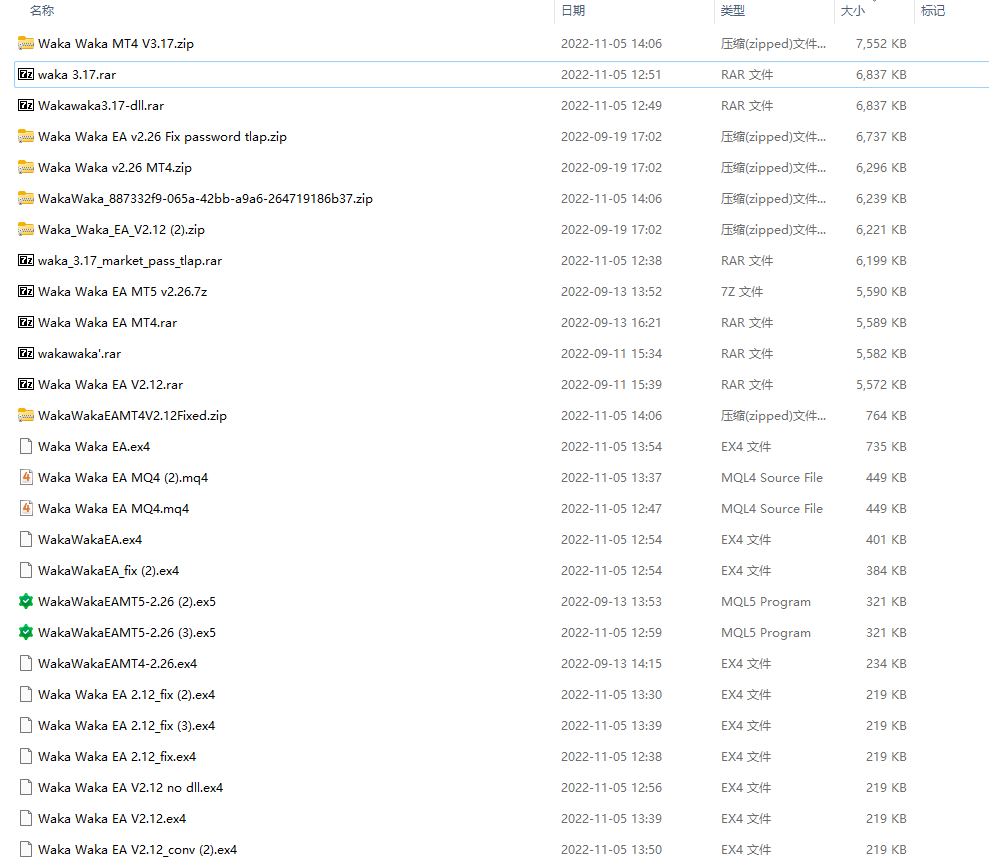This screenshot has width=989, height=867.
Task: Select the file WakaWakaEA_fix (2).ex4
Action: pyautogui.click(x=108, y=571)
